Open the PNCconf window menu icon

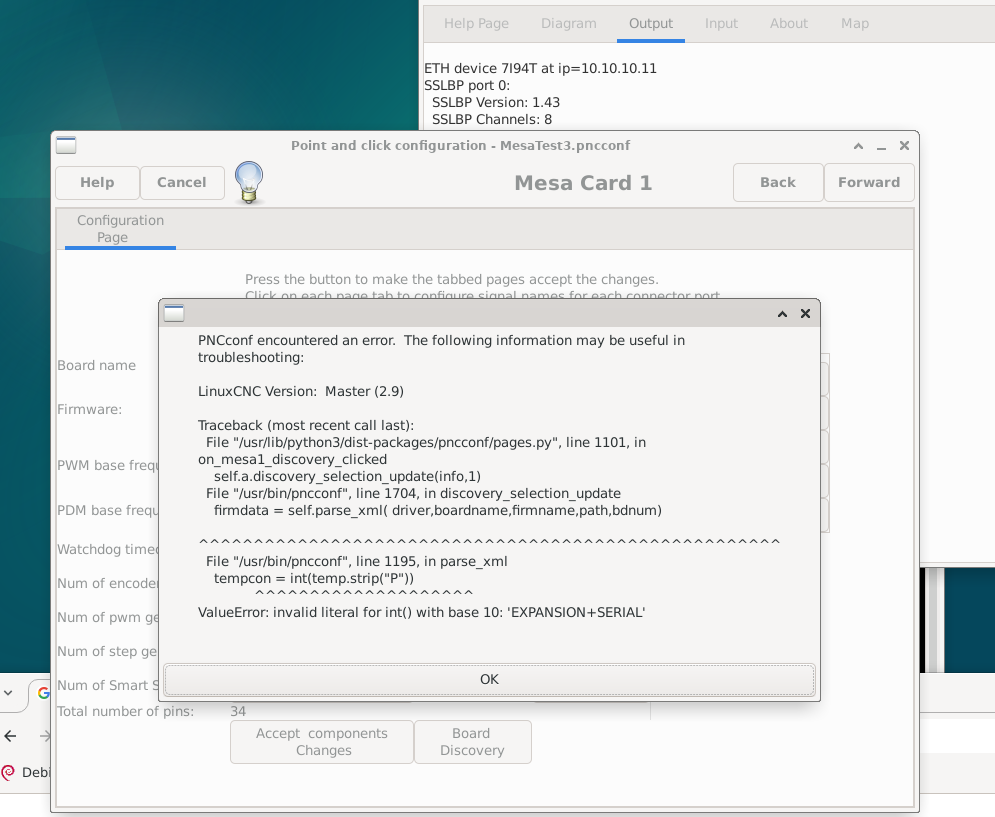(x=66, y=145)
